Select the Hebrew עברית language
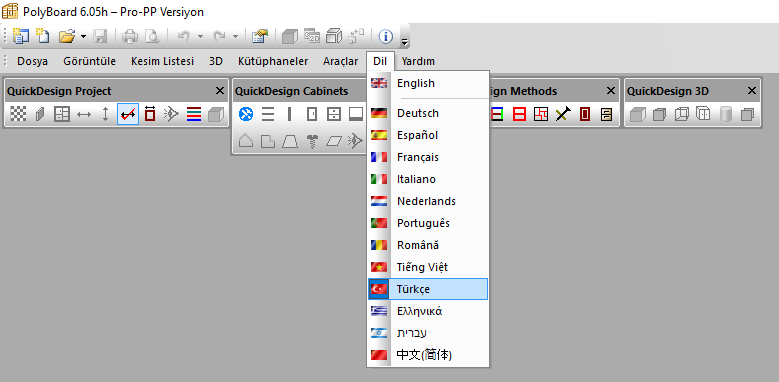Screen dimensions: 779x382 point(428,333)
